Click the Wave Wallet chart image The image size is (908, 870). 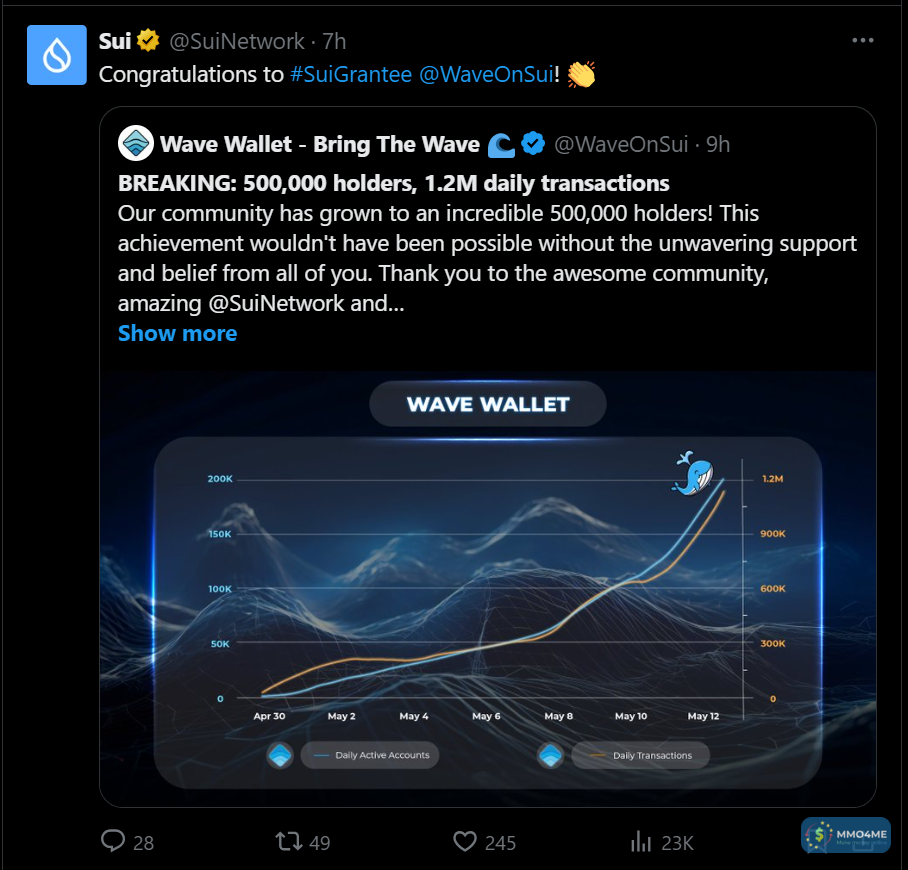point(488,588)
